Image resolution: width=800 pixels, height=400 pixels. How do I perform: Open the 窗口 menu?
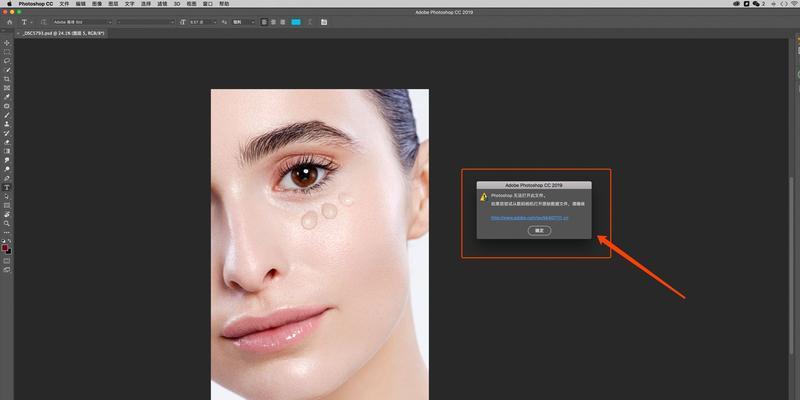[x=208, y=4]
